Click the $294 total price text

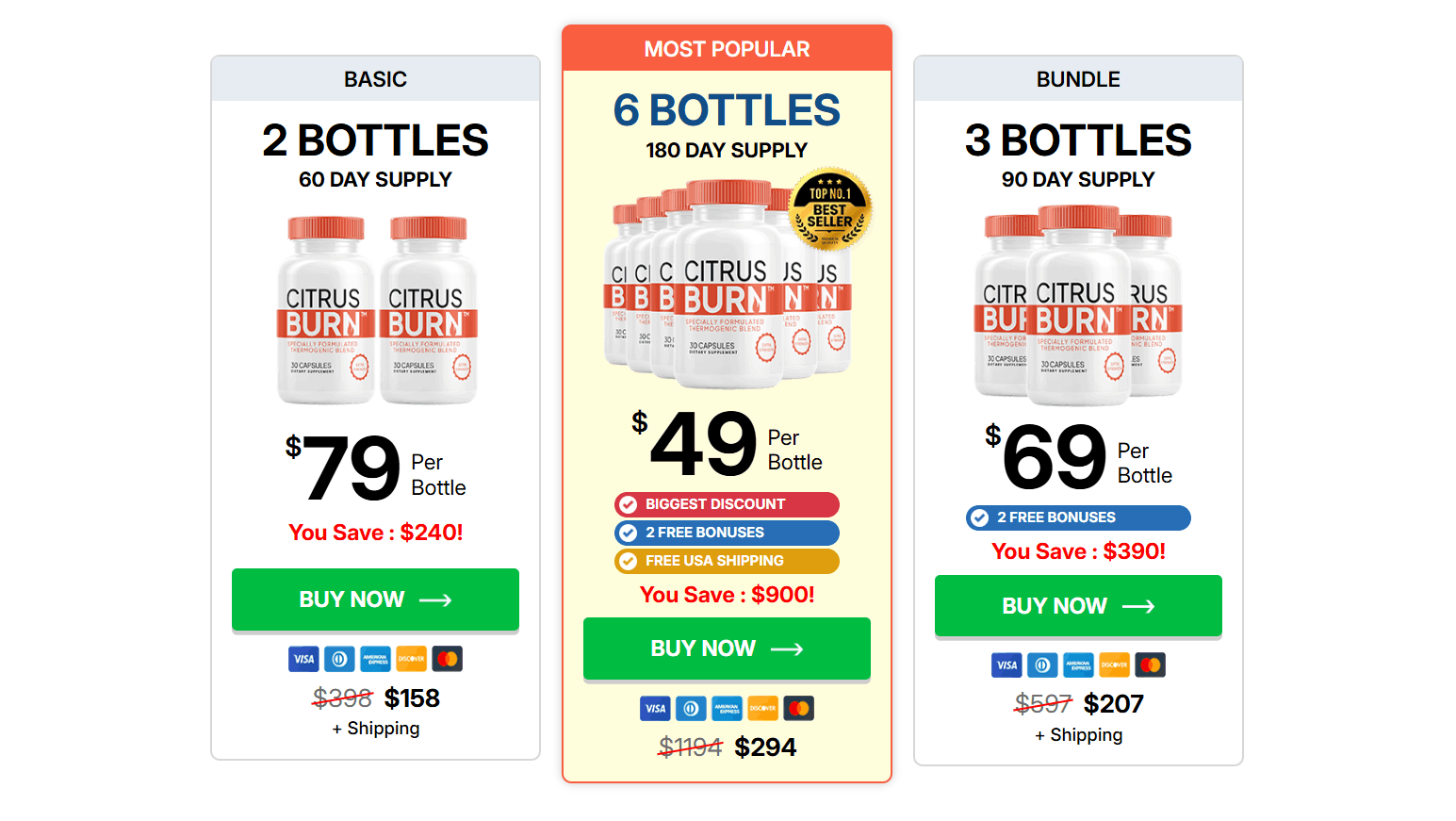765,747
